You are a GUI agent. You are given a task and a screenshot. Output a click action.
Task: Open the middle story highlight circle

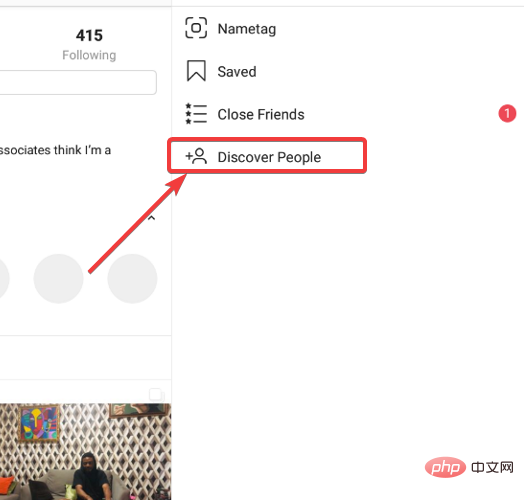click(x=58, y=279)
